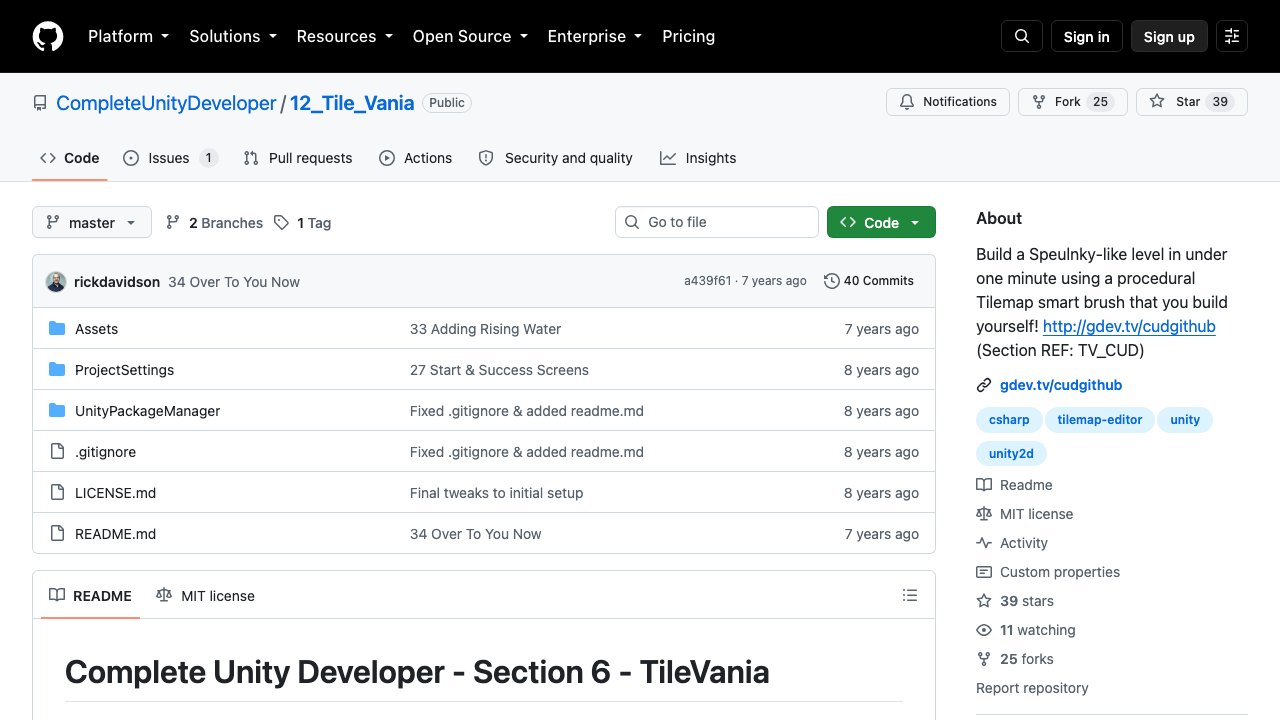Click the .gitignore file icon
Image resolution: width=1280 pixels, height=720 pixels.
pyautogui.click(x=57, y=452)
